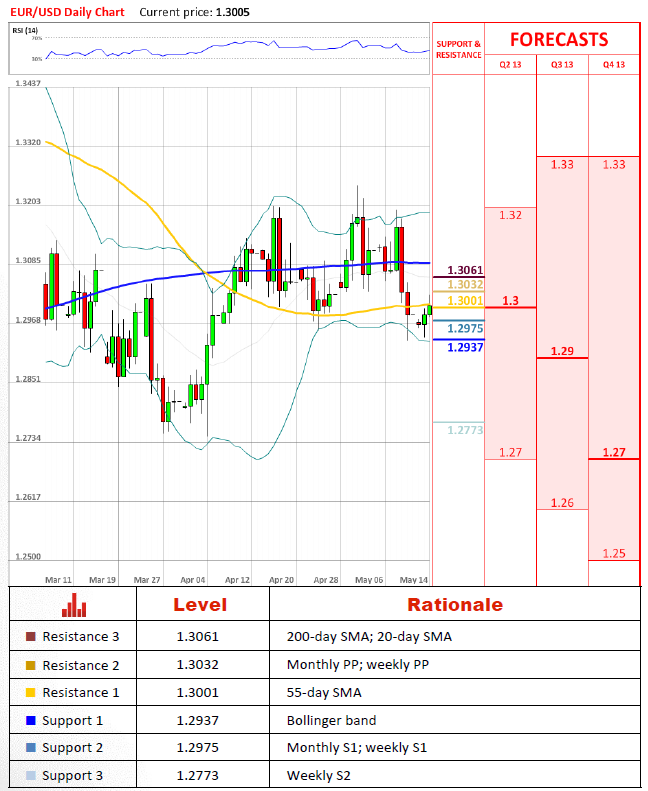Click the May 14 date axis label

tap(414, 580)
